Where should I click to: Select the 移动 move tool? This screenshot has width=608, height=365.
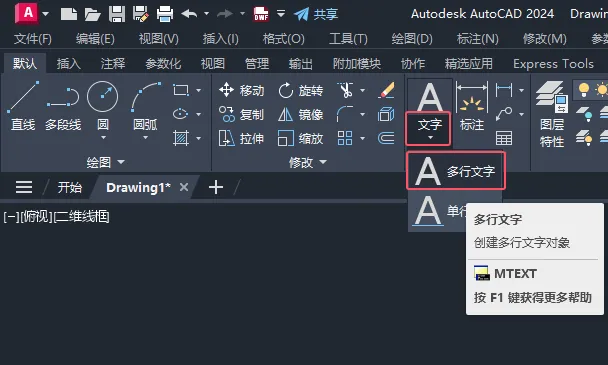click(x=241, y=90)
